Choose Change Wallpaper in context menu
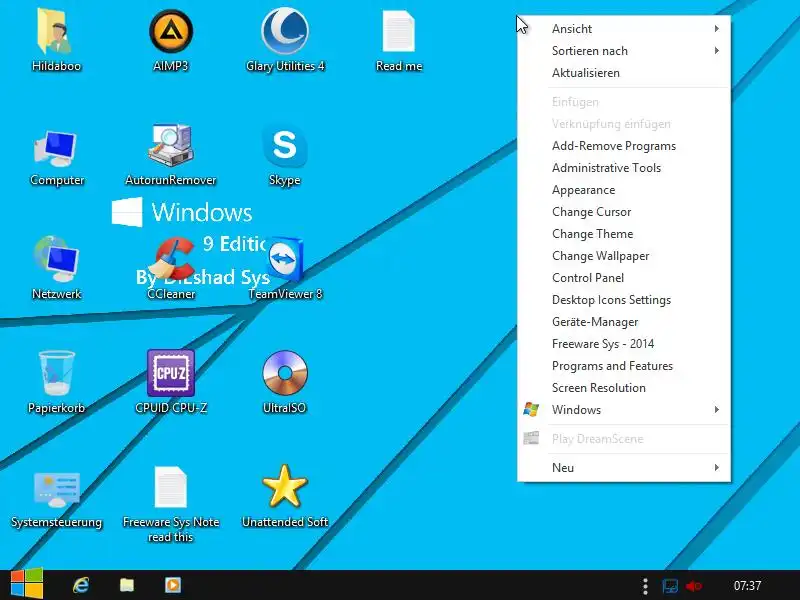The image size is (800, 600). [623, 256]
